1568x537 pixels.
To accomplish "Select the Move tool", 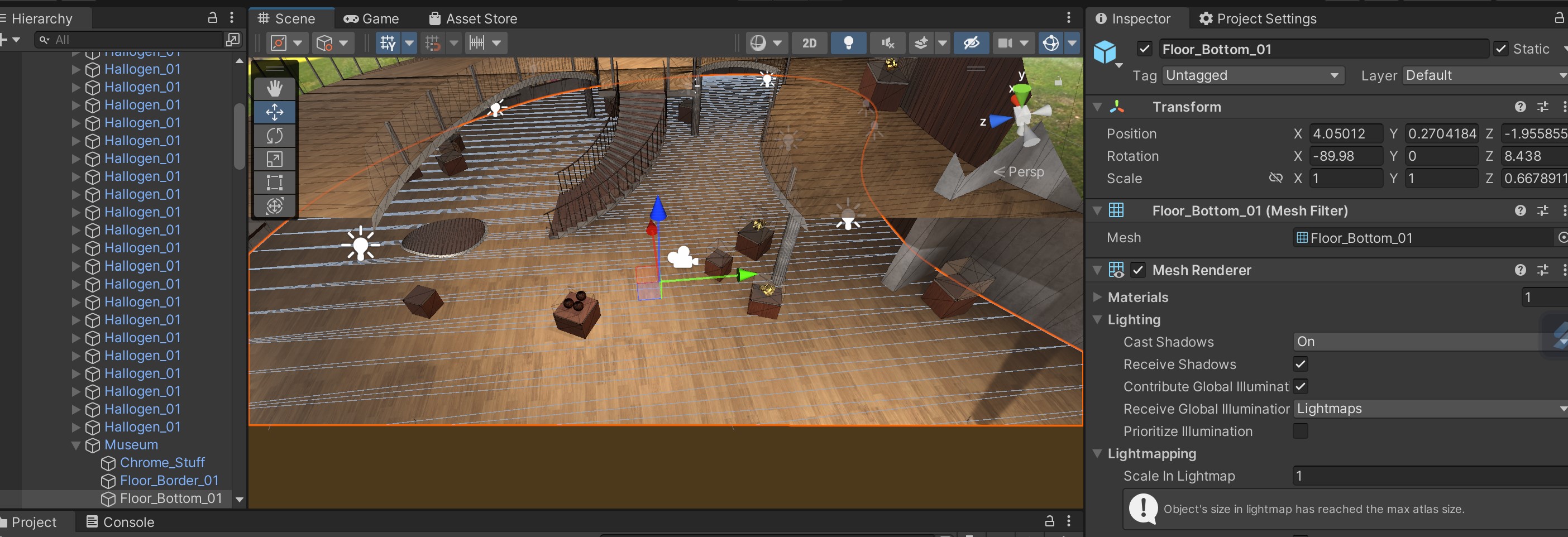I will point(275,112).
